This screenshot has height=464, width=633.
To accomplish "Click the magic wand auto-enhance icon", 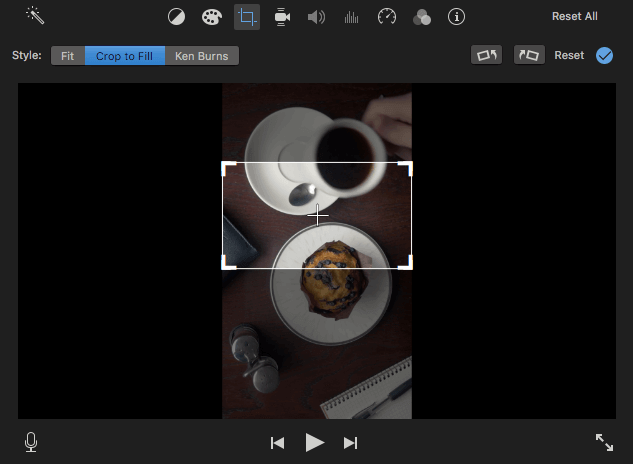I will [35, 15].
